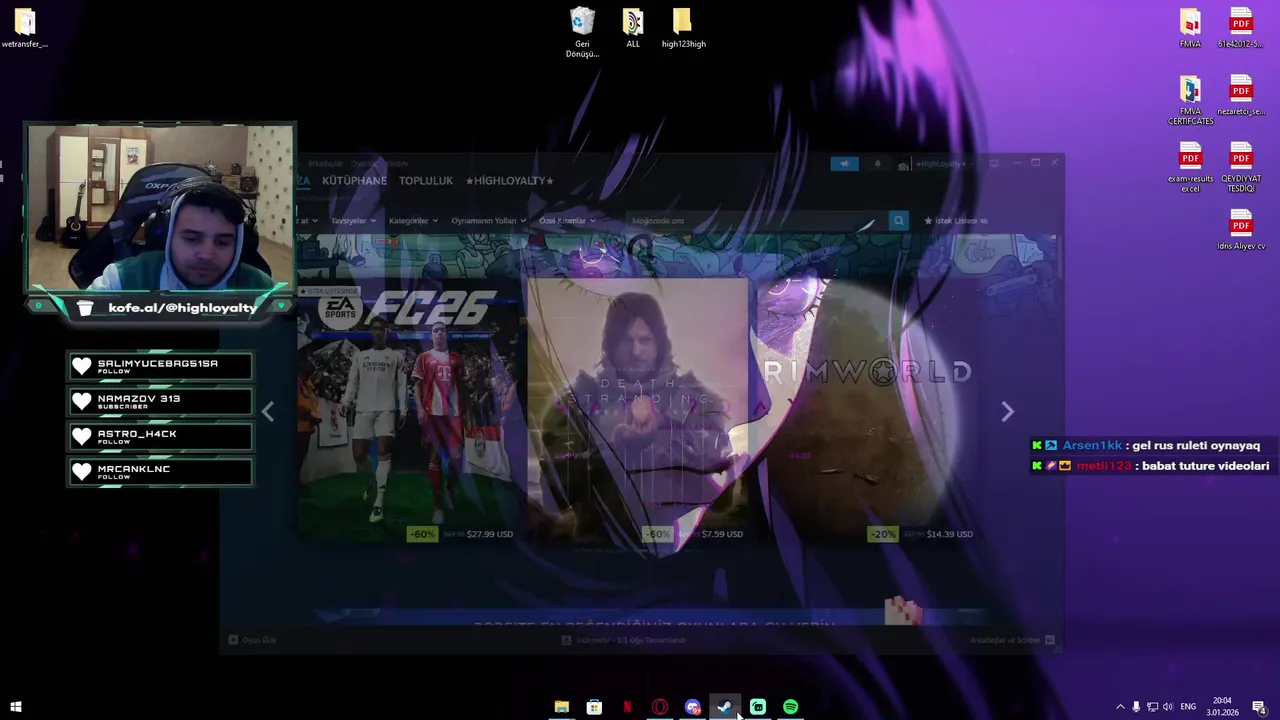The image size is (1280, 720).
Task: Open File Explorer in the taskbar
Action: click(562, 707)
